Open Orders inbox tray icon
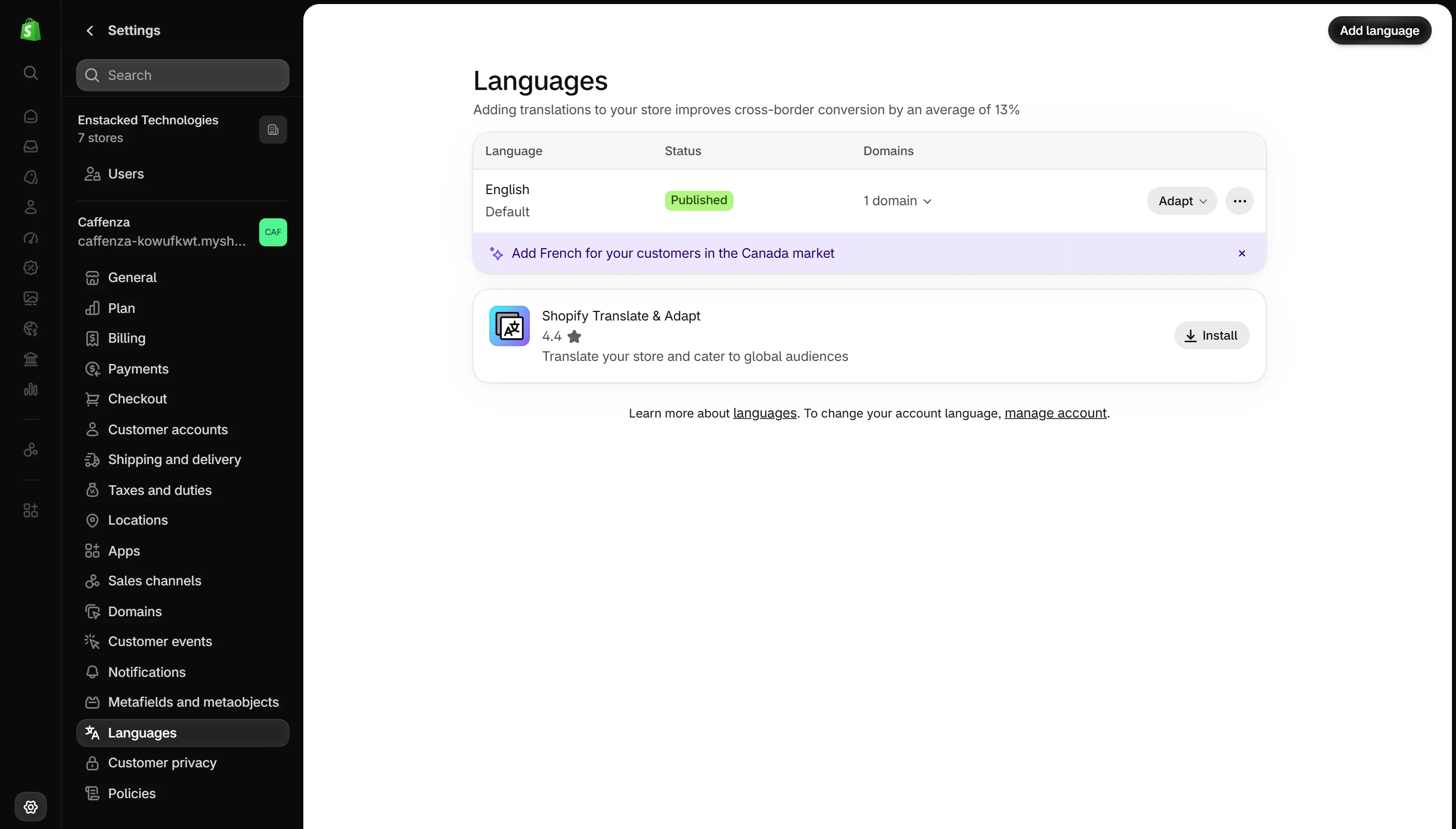Viewport: 1456px width, 829px height. [31, 146]
